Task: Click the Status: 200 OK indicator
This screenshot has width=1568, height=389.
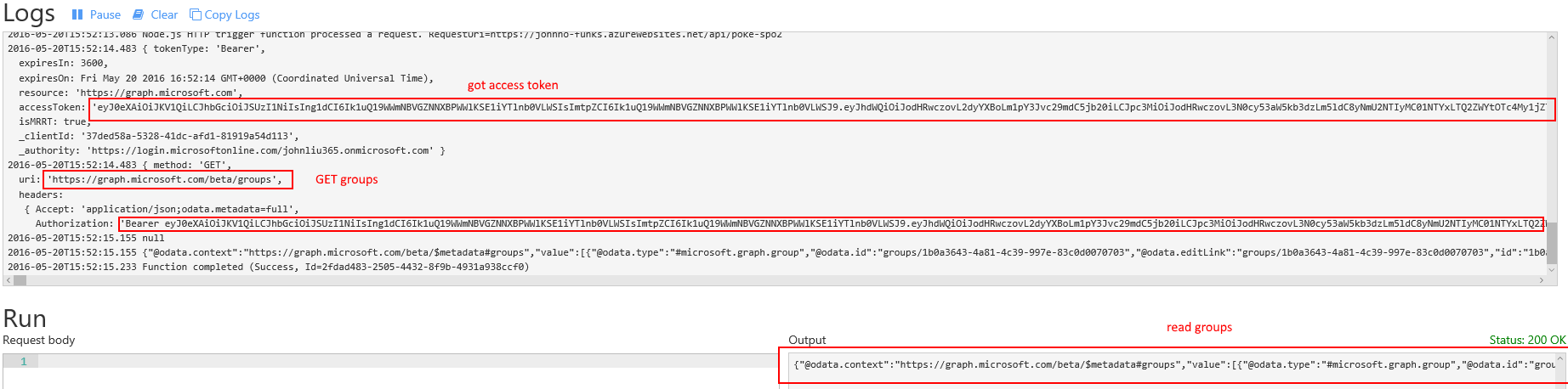Action: (x=1527, y=340)
